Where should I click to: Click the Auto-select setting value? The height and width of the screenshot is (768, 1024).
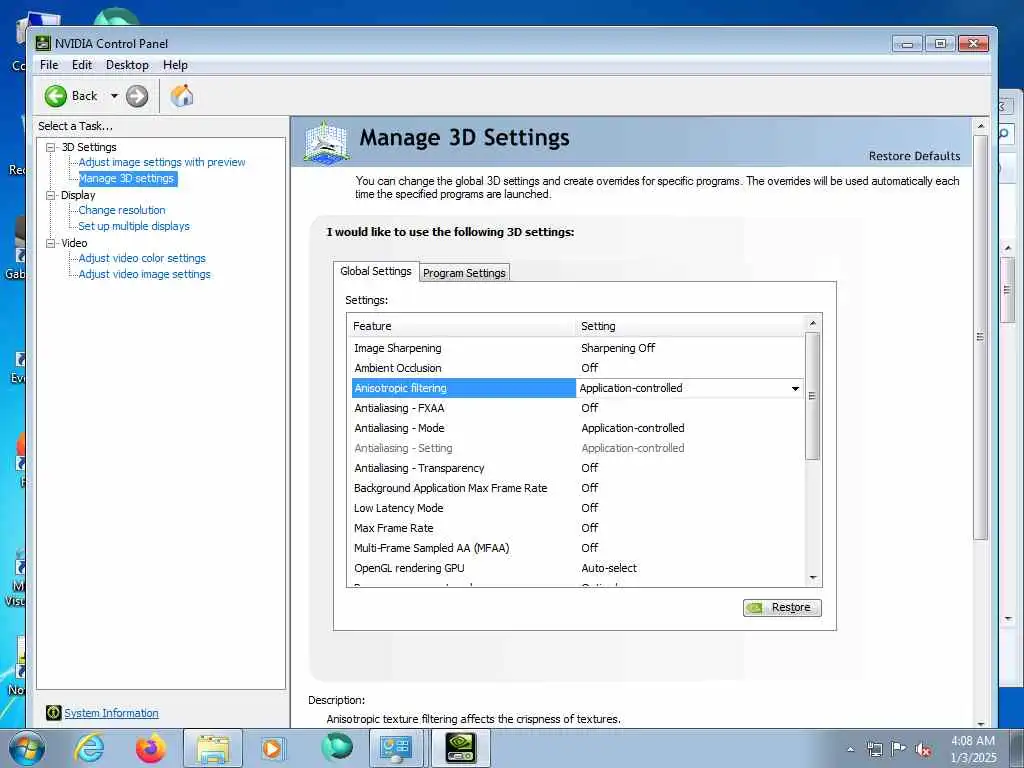point(609,568)
